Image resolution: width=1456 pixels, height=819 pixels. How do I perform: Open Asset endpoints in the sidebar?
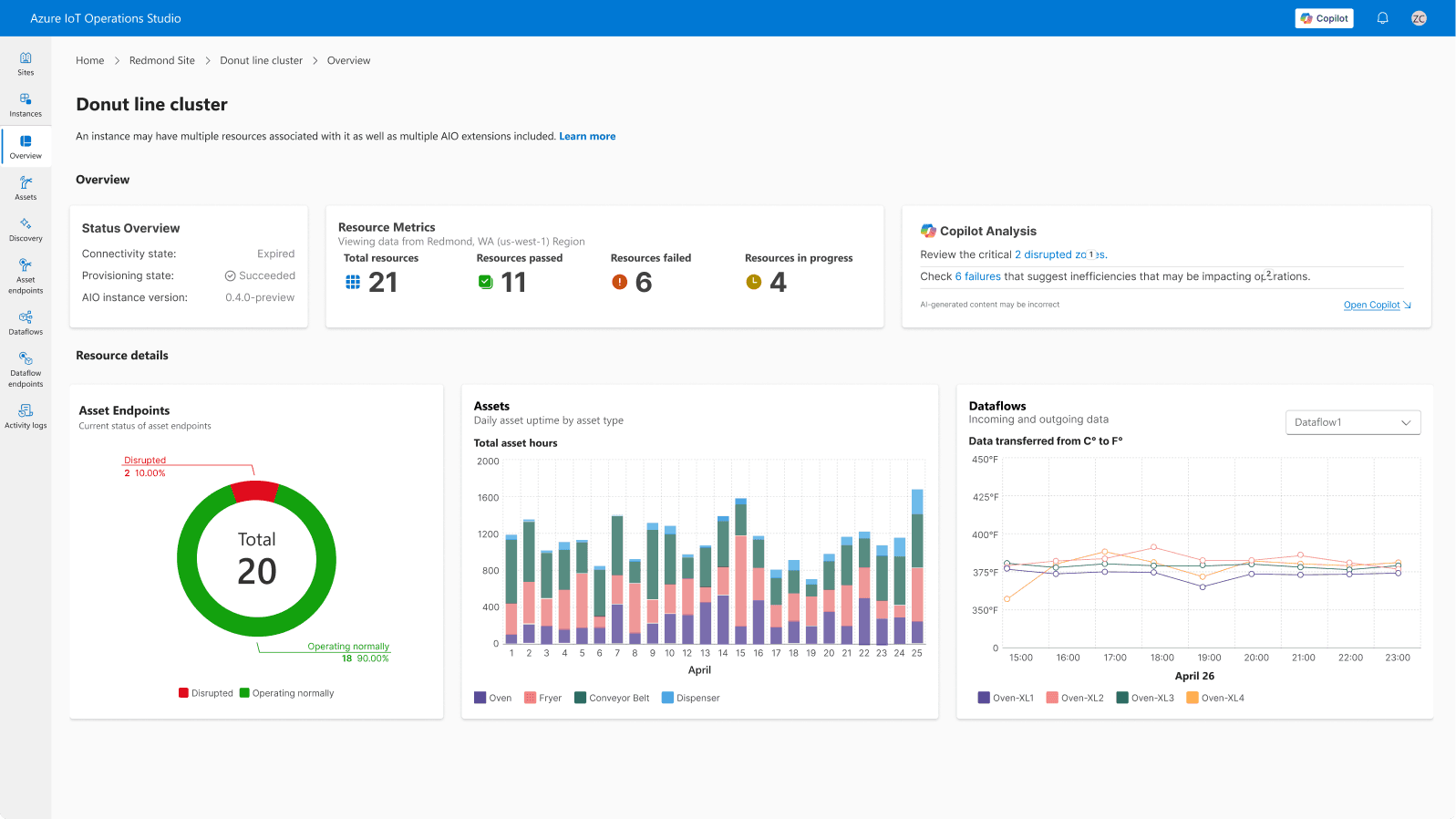26,276
